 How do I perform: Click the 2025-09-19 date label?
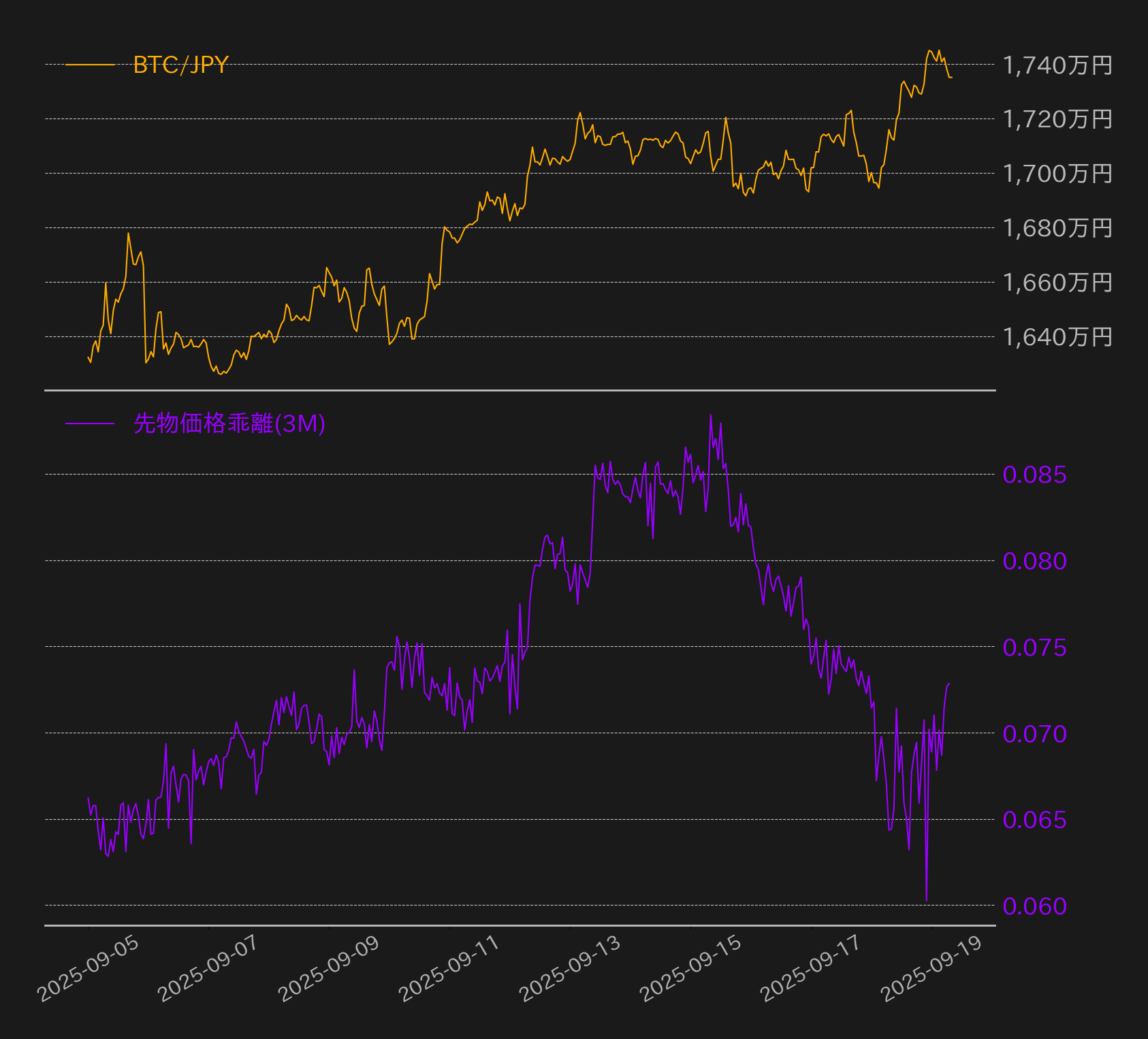932,968
